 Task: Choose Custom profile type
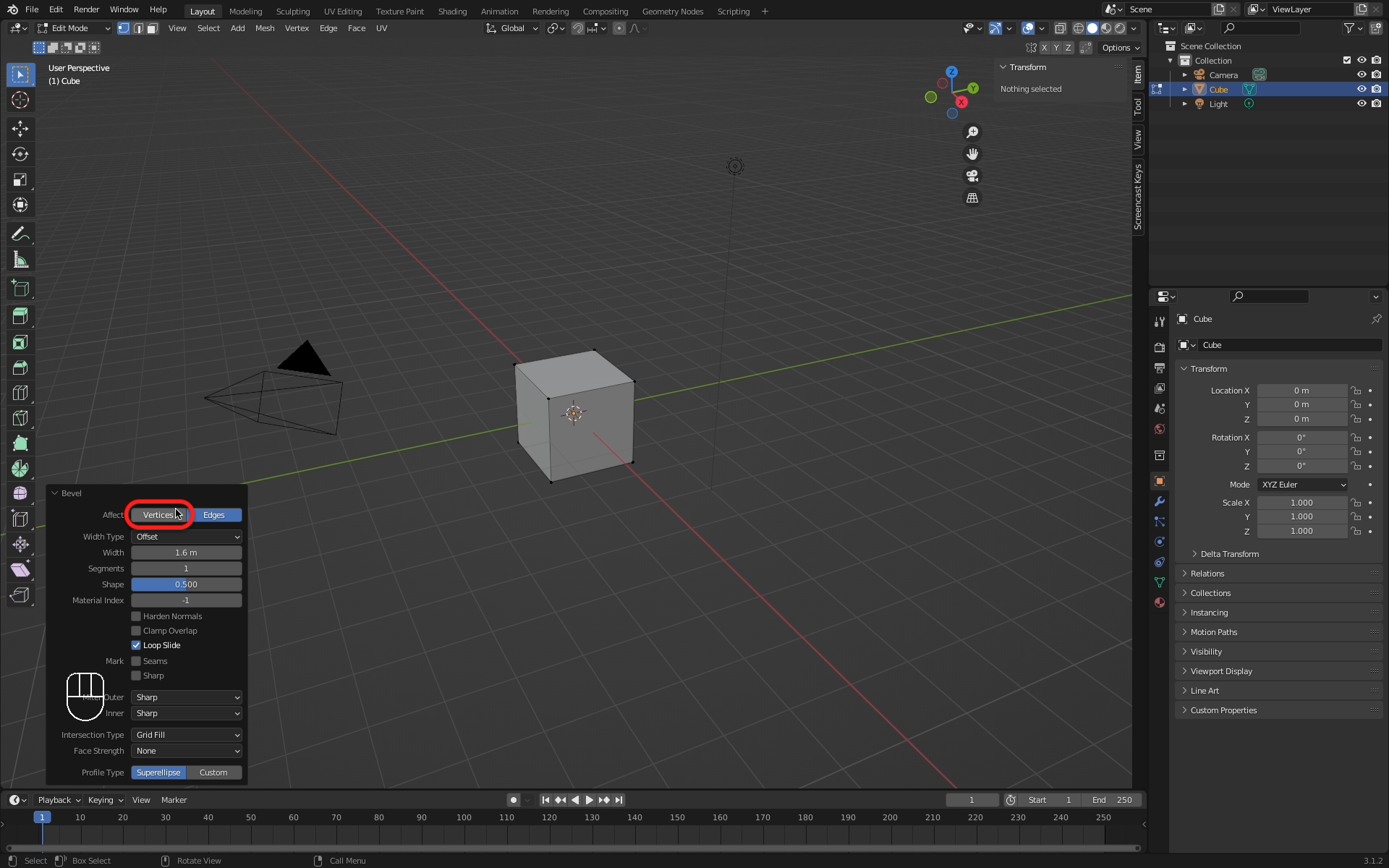214,773
